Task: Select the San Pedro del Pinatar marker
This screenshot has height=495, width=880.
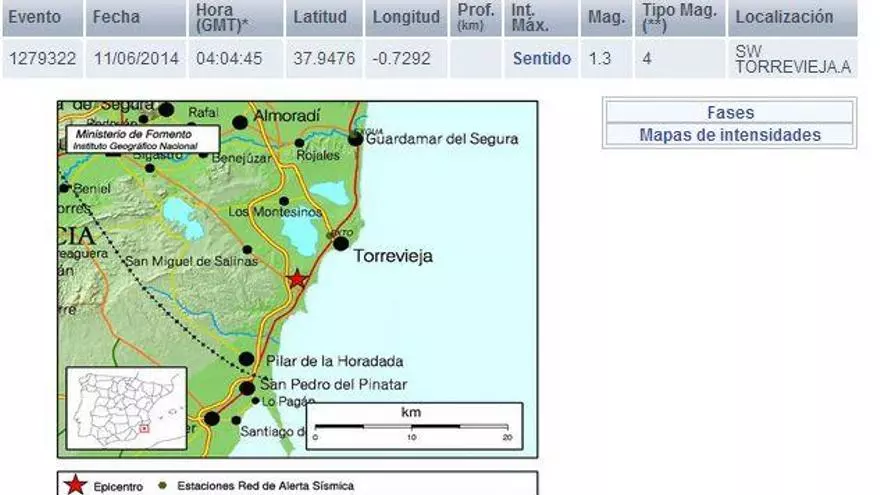Action: point(248,388)
